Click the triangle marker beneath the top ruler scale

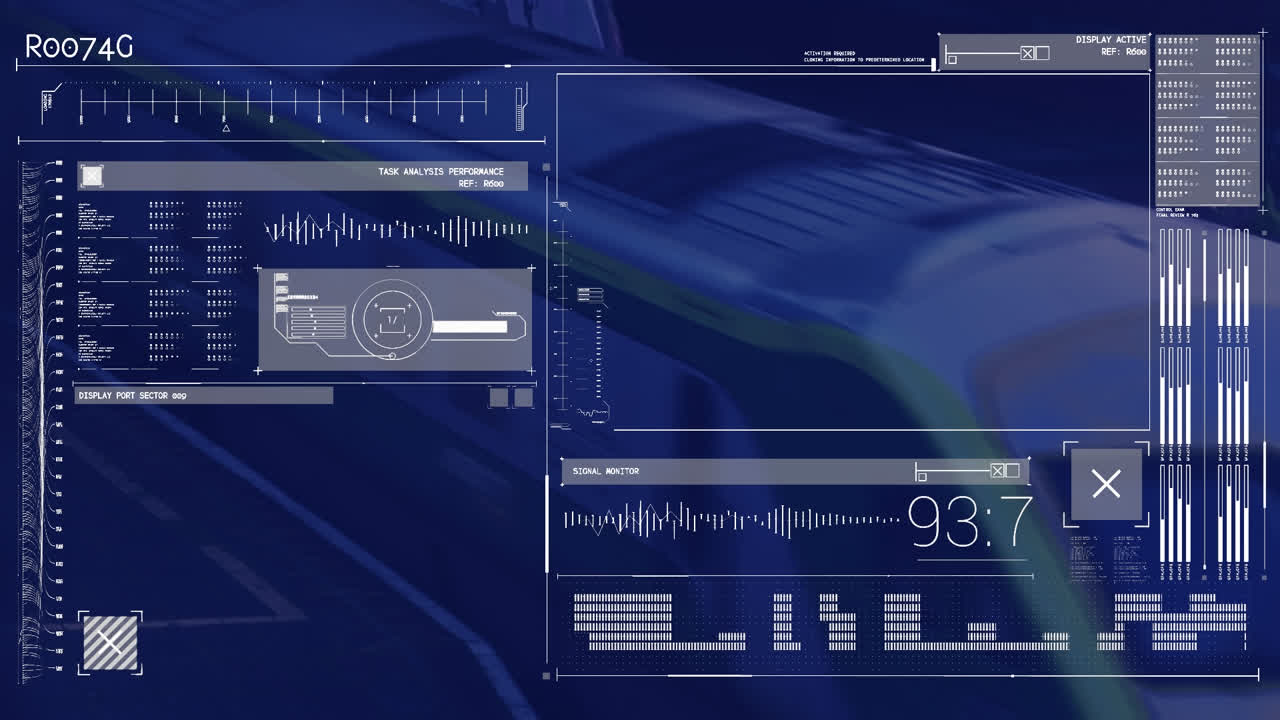[225, 126]
